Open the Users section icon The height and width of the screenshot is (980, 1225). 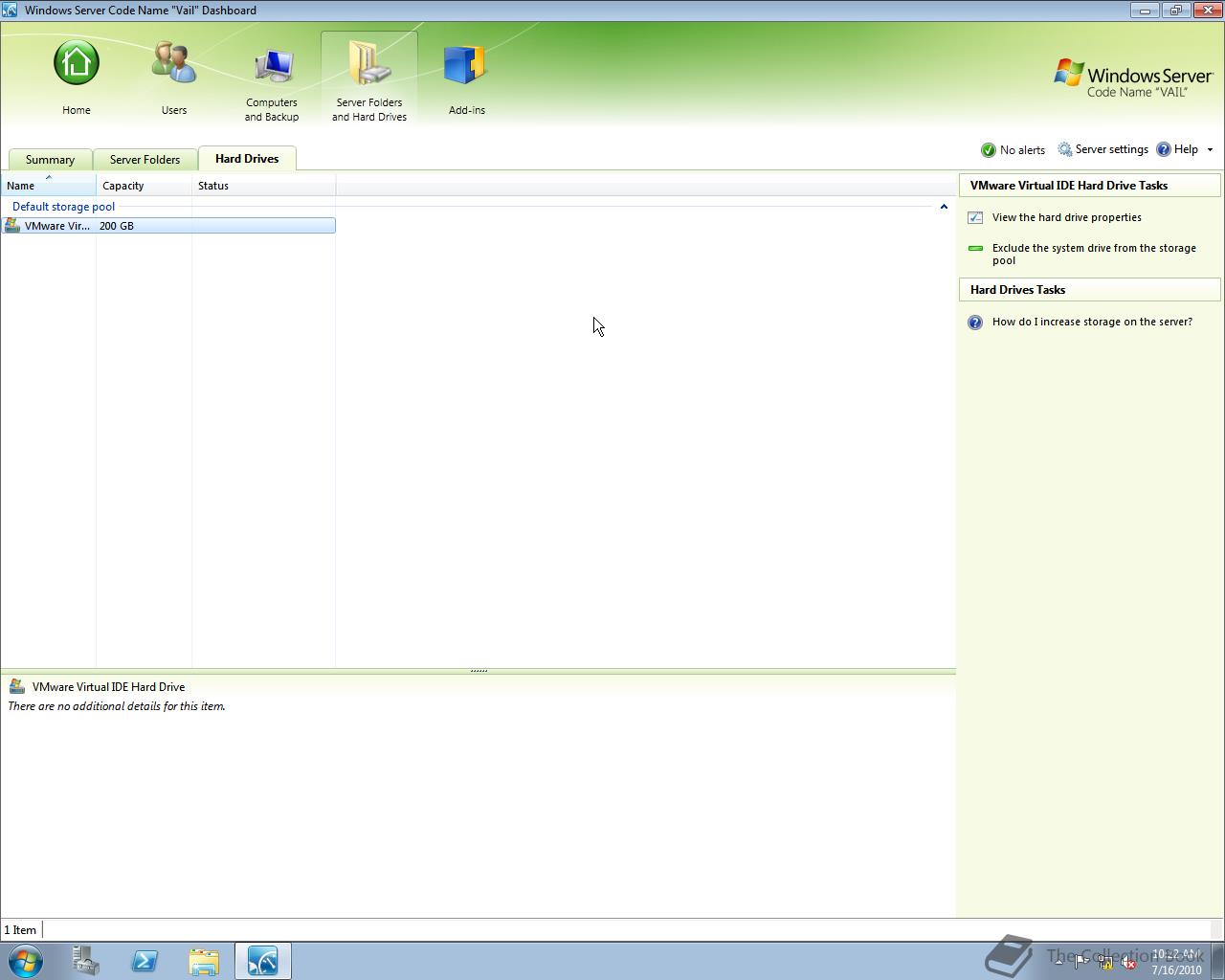pos(174,63)
